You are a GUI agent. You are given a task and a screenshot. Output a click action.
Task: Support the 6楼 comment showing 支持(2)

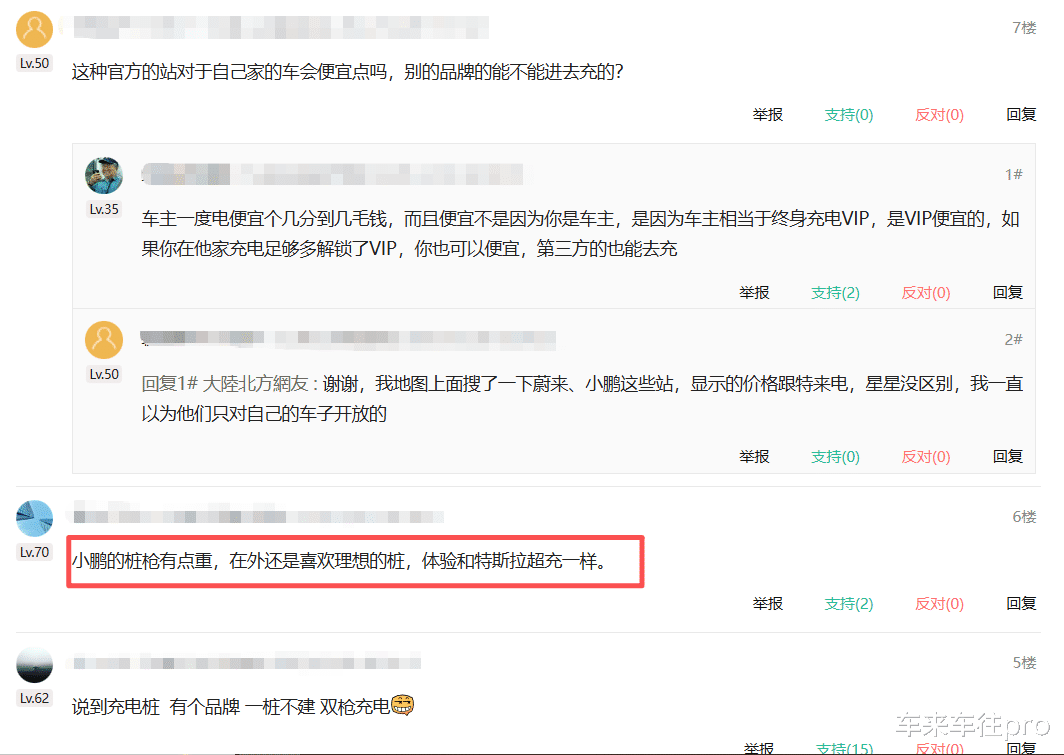tap(848, 604)
